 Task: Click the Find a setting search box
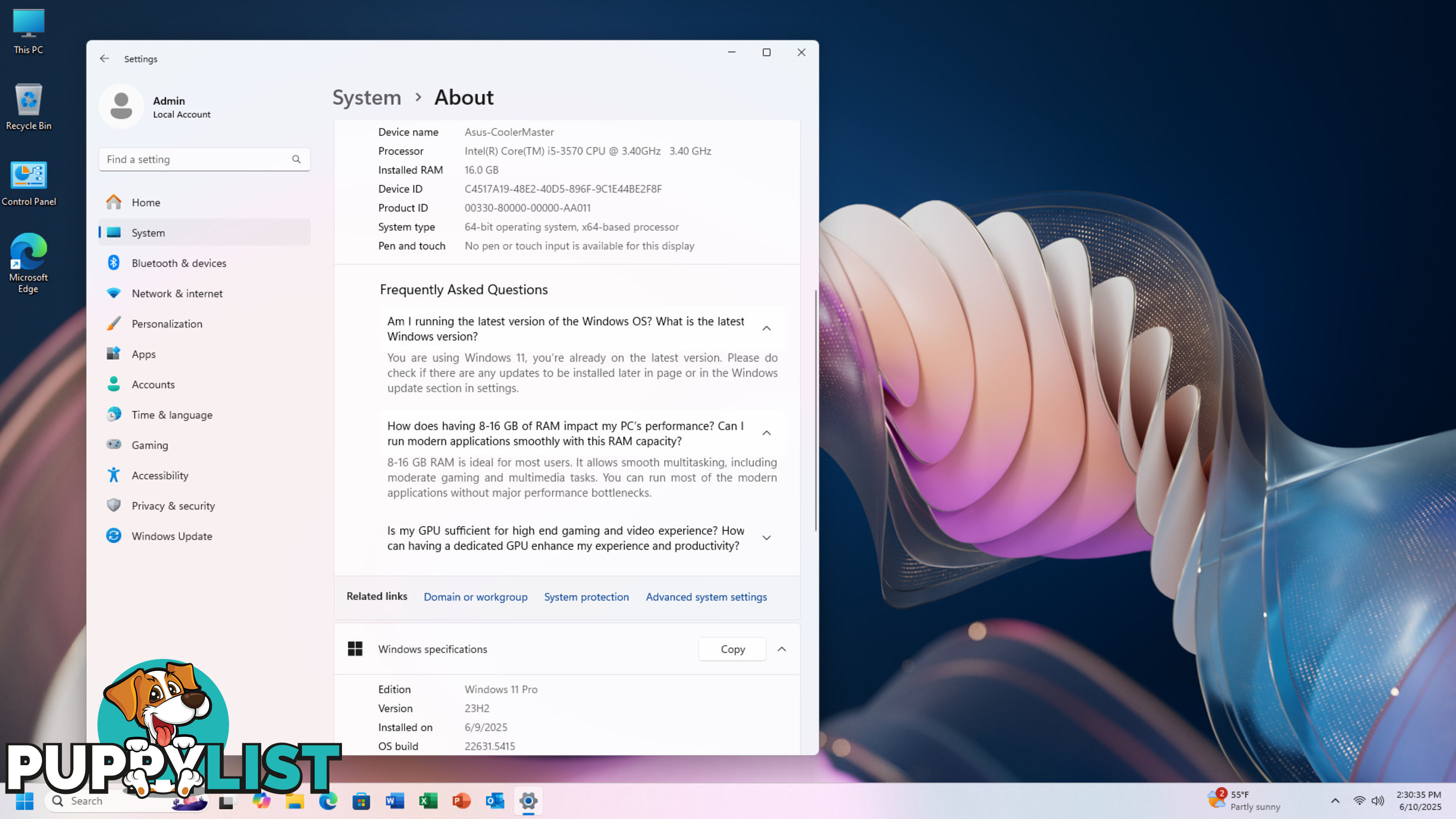[x=205, y=159]
